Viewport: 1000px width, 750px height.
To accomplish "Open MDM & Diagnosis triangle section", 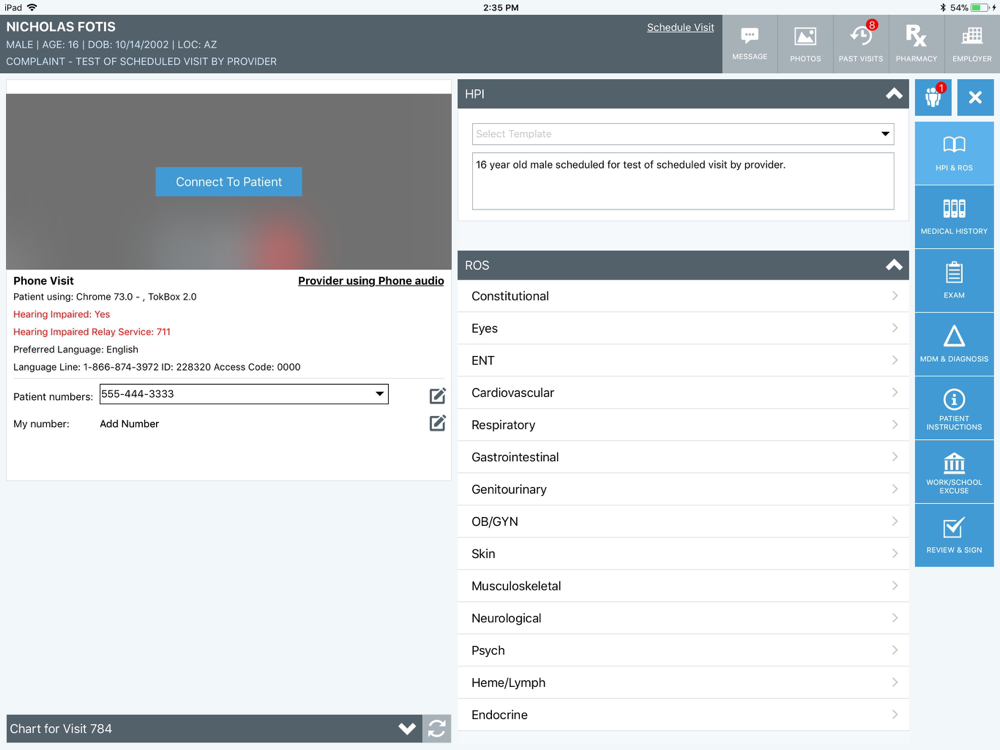I will pos(954,344).
